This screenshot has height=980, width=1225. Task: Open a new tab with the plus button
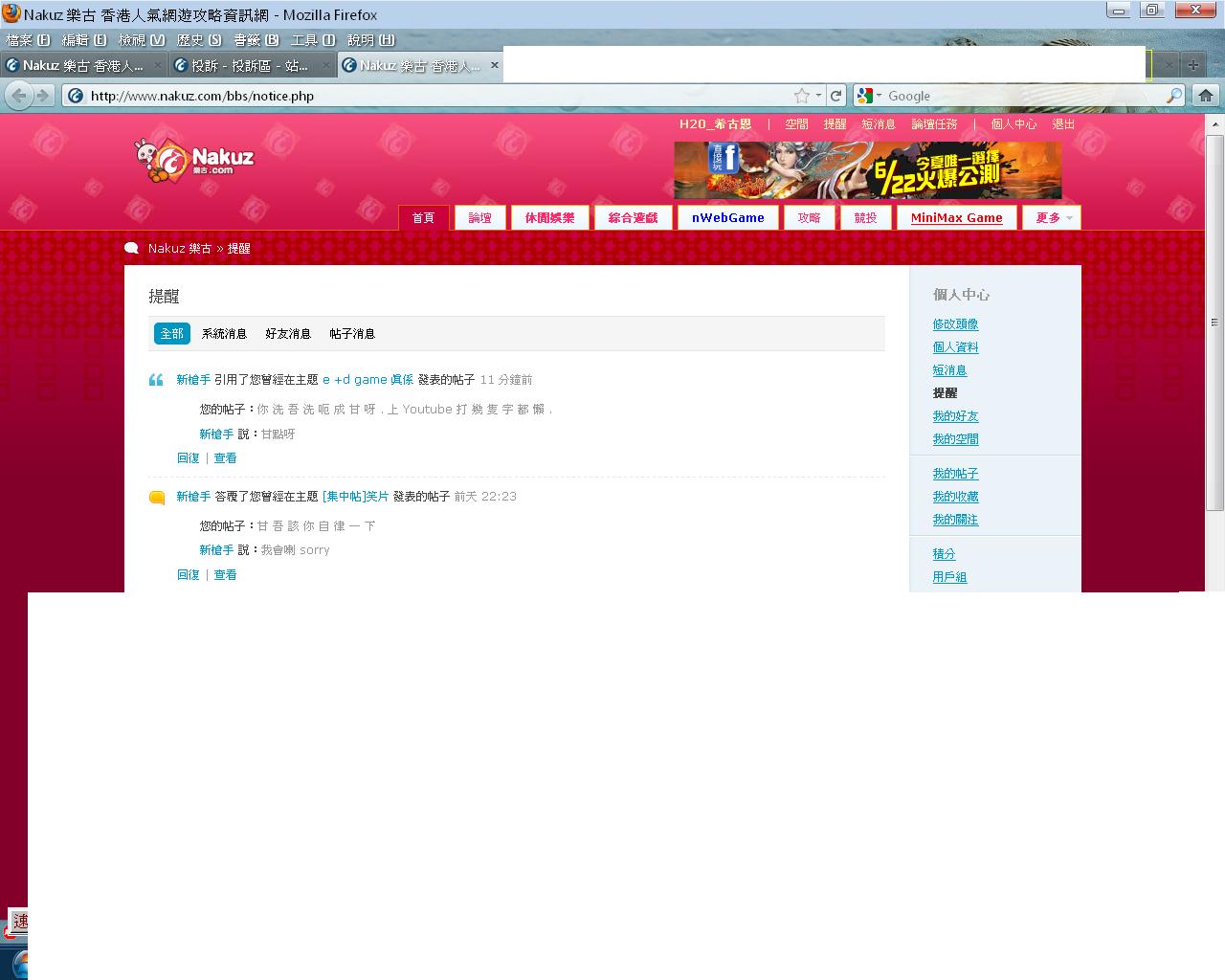(x=1193, y=65)
